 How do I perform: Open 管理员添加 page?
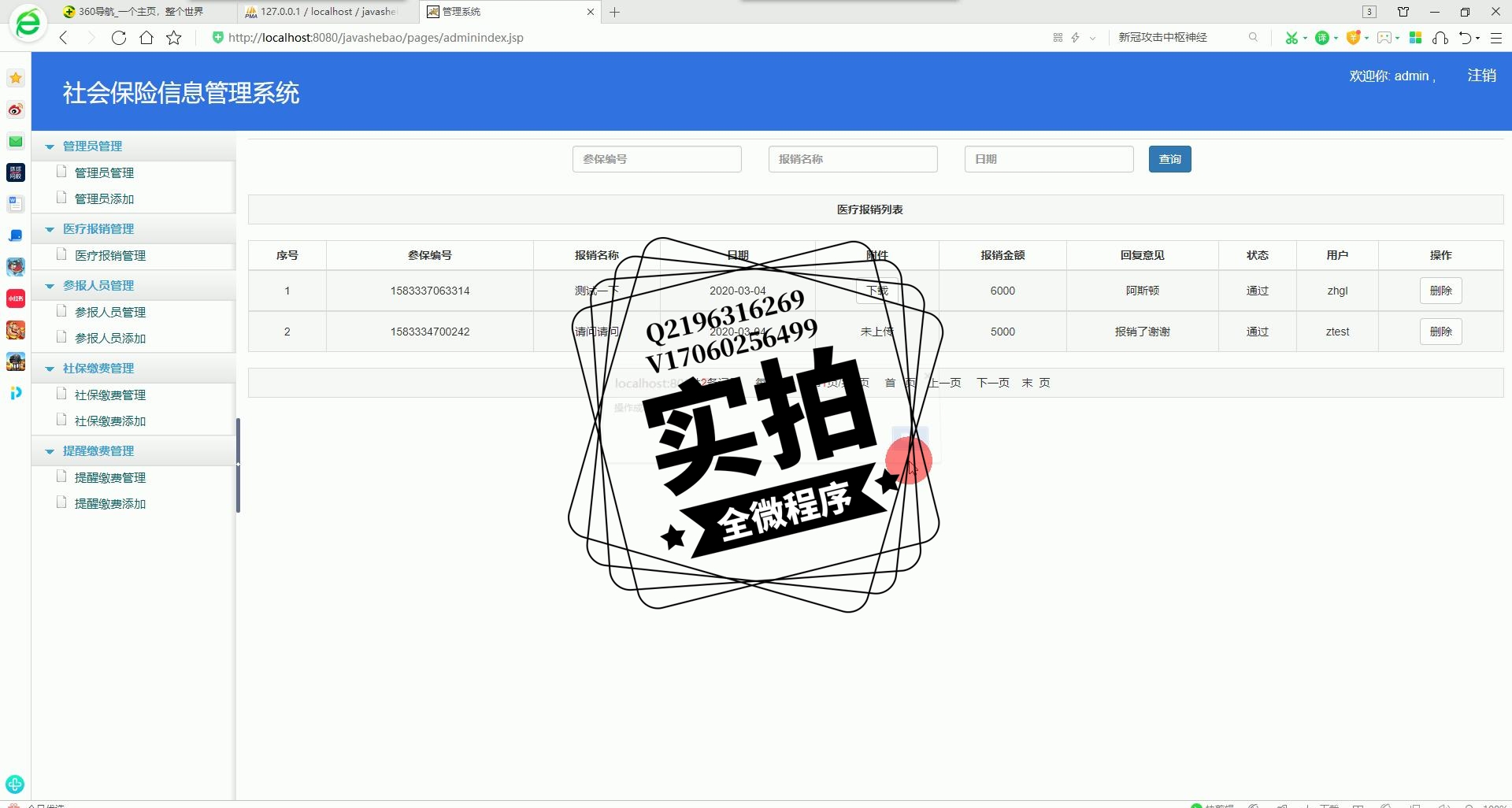104,199
